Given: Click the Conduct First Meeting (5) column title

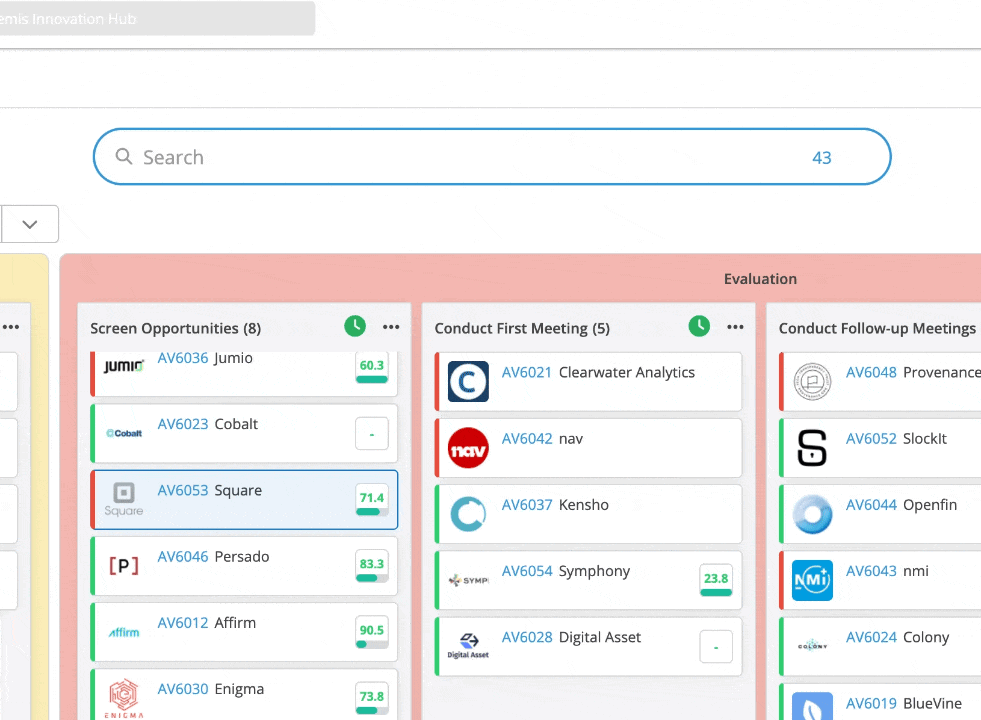Looking at the screenshot, I should 522,328.
